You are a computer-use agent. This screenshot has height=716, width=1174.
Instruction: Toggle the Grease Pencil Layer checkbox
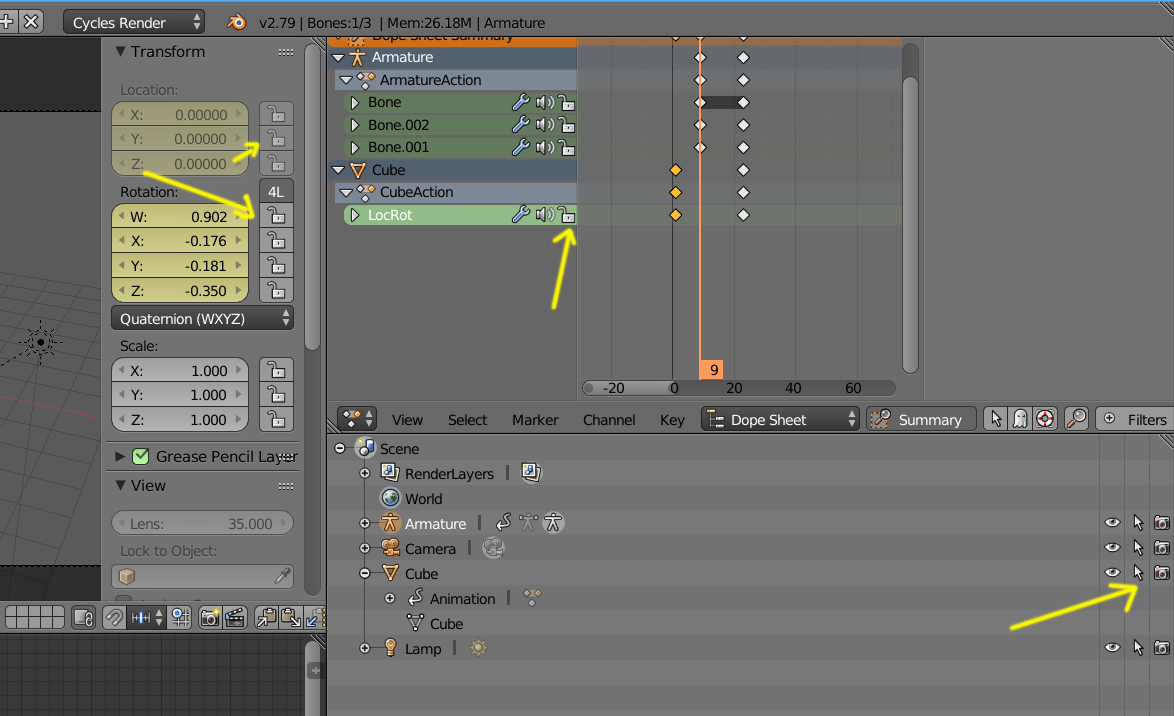[140, 456]
